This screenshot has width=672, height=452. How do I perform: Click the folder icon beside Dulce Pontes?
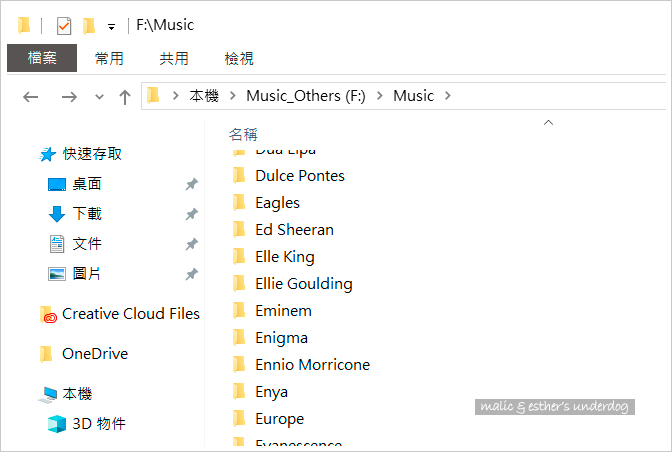(239, 175)
